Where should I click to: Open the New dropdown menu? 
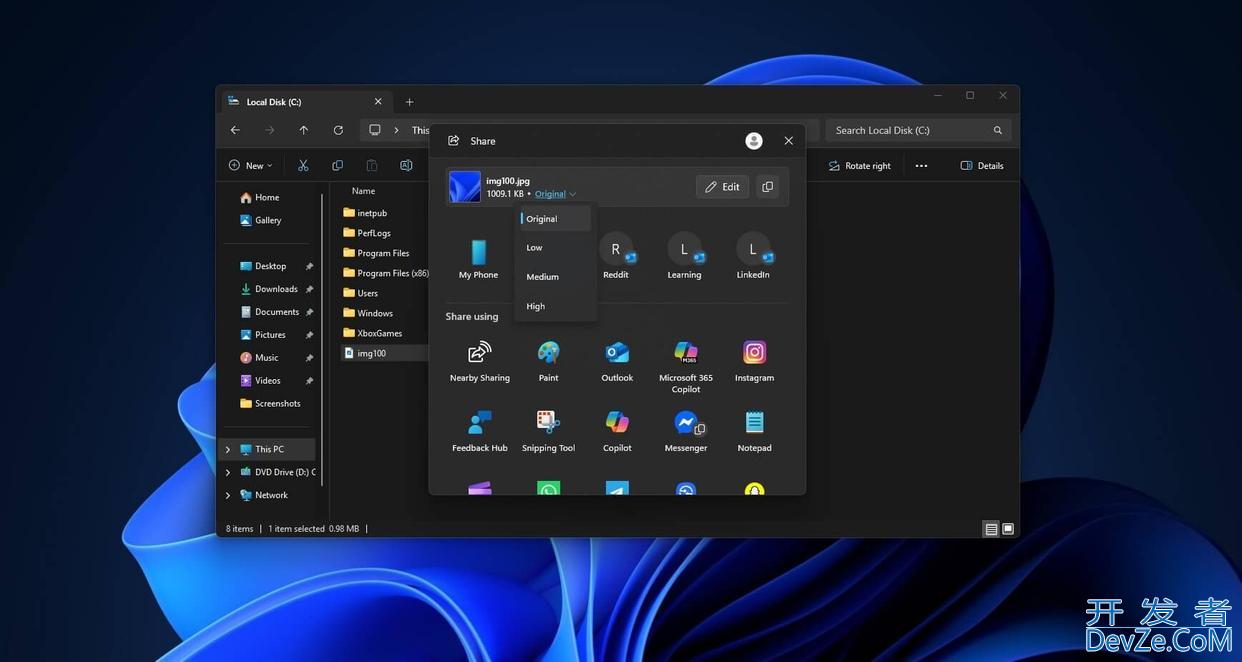coord(250,166)
